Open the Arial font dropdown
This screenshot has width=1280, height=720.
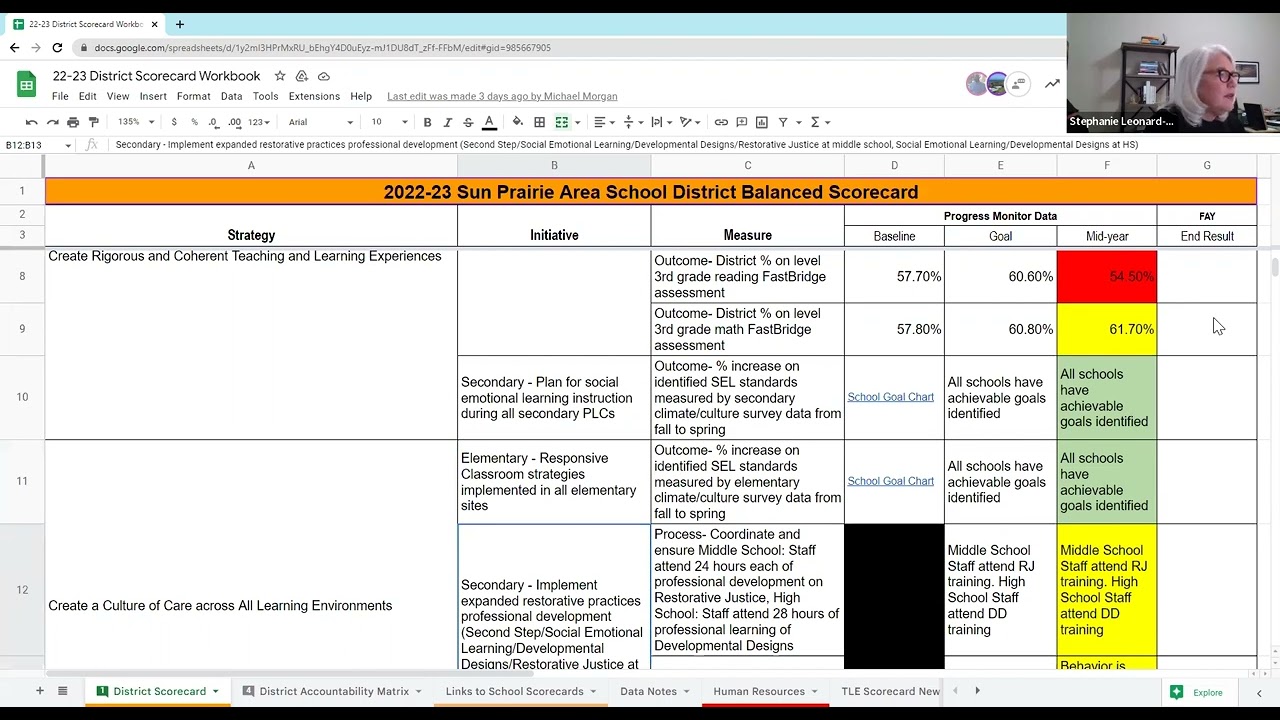click(x=321, y=122)
